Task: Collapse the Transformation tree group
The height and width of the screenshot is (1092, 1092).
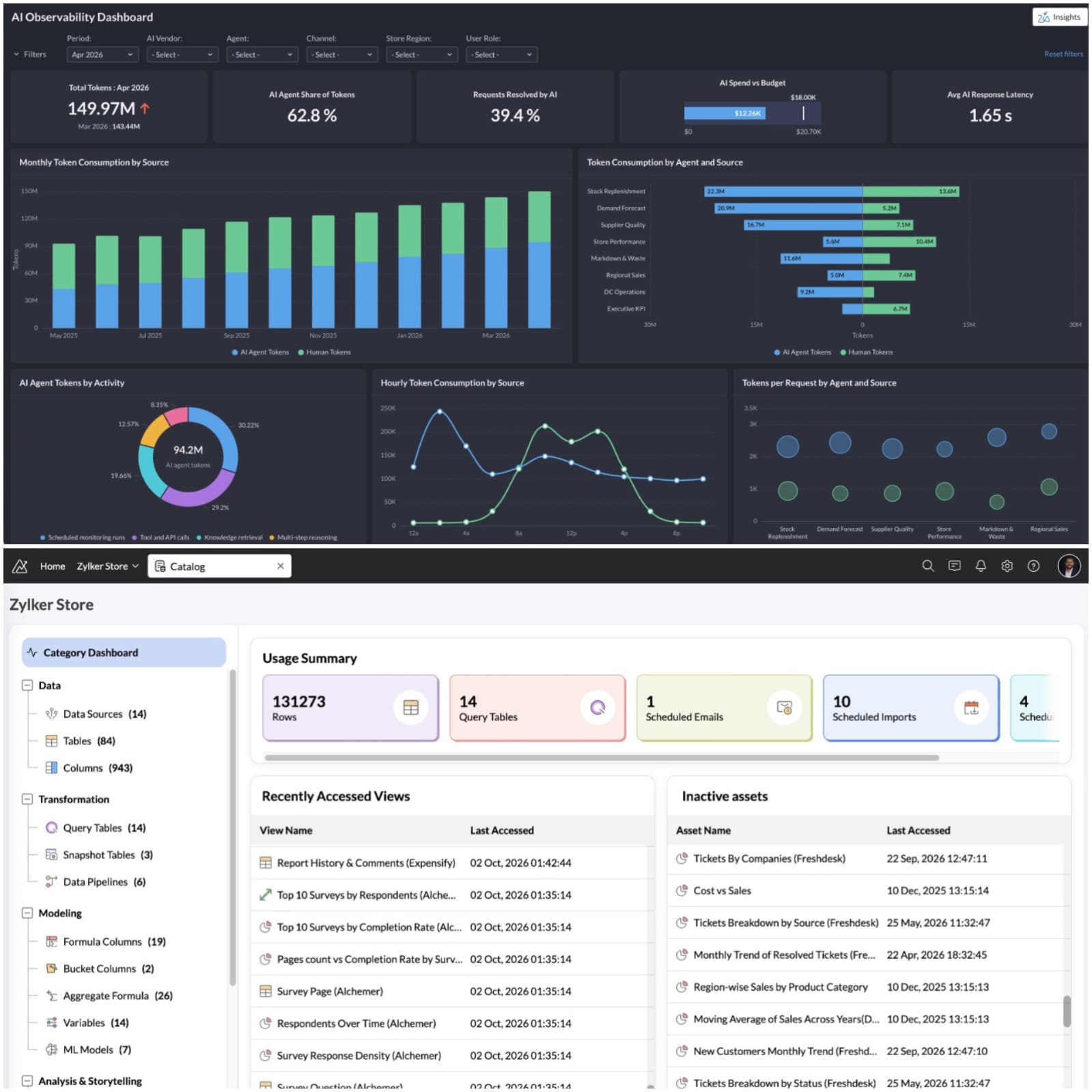Action: [x=27, y=799]
